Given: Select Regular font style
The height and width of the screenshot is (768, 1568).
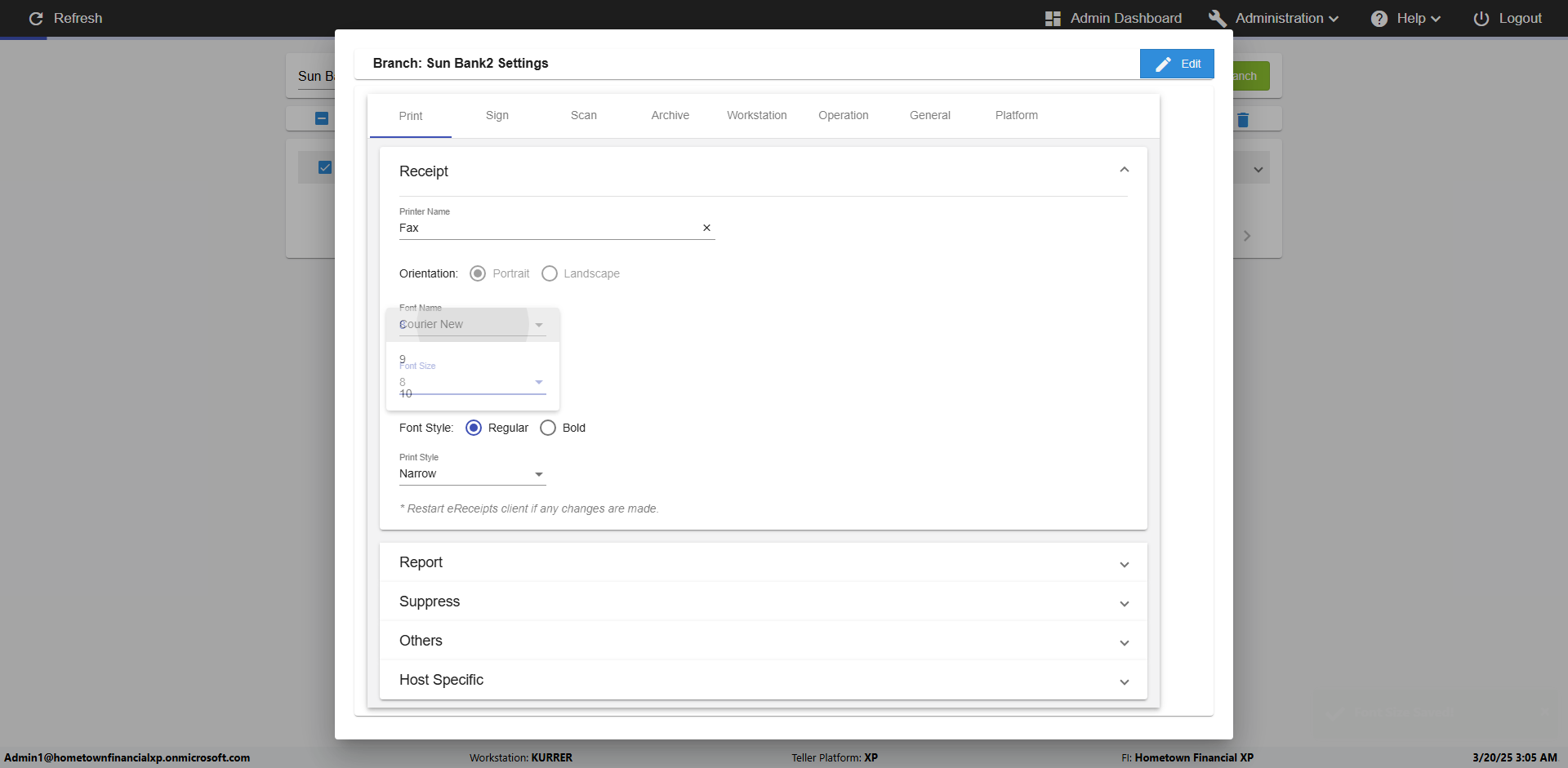Looking at the screenshot, I should (x=474, y=428).
